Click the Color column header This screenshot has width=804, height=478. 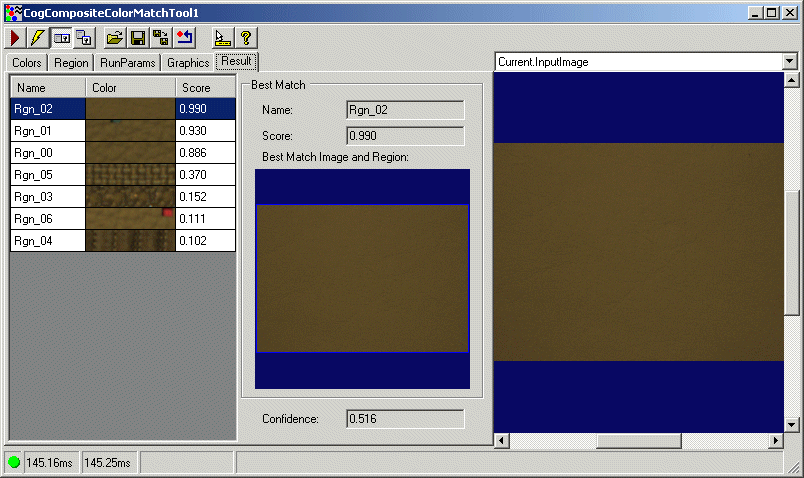click(130, 88)
